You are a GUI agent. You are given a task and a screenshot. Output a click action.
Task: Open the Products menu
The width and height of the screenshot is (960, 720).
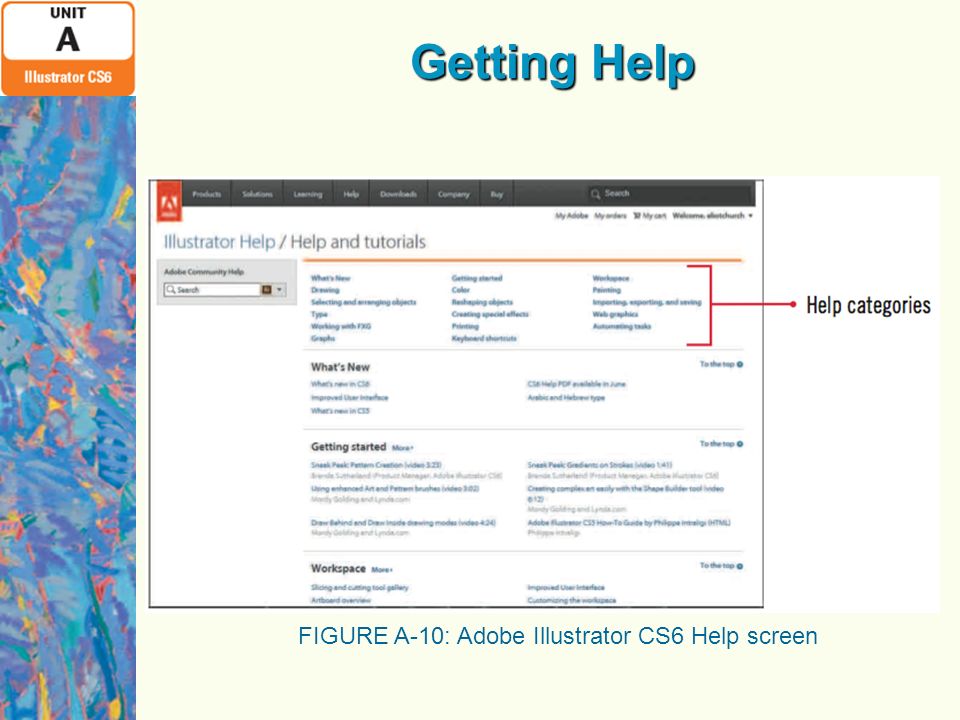point(206,194)
